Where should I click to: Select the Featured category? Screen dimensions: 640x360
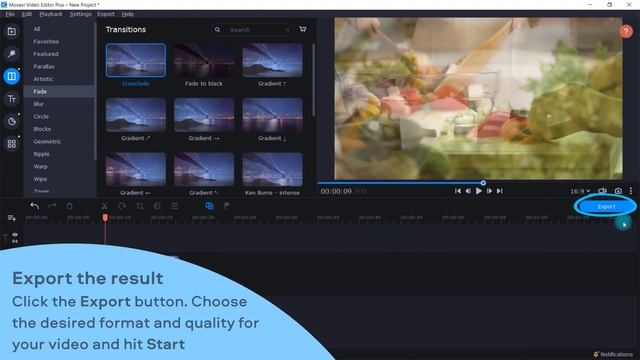(x=46, y=54)
